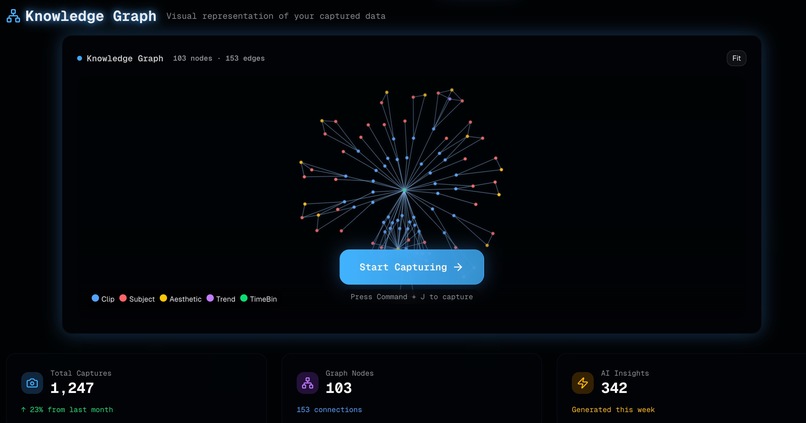Screen dimensions: 806x423
Task: Click the blue status dot beside Knowledge Graph panel title
Action: [79, 59]
